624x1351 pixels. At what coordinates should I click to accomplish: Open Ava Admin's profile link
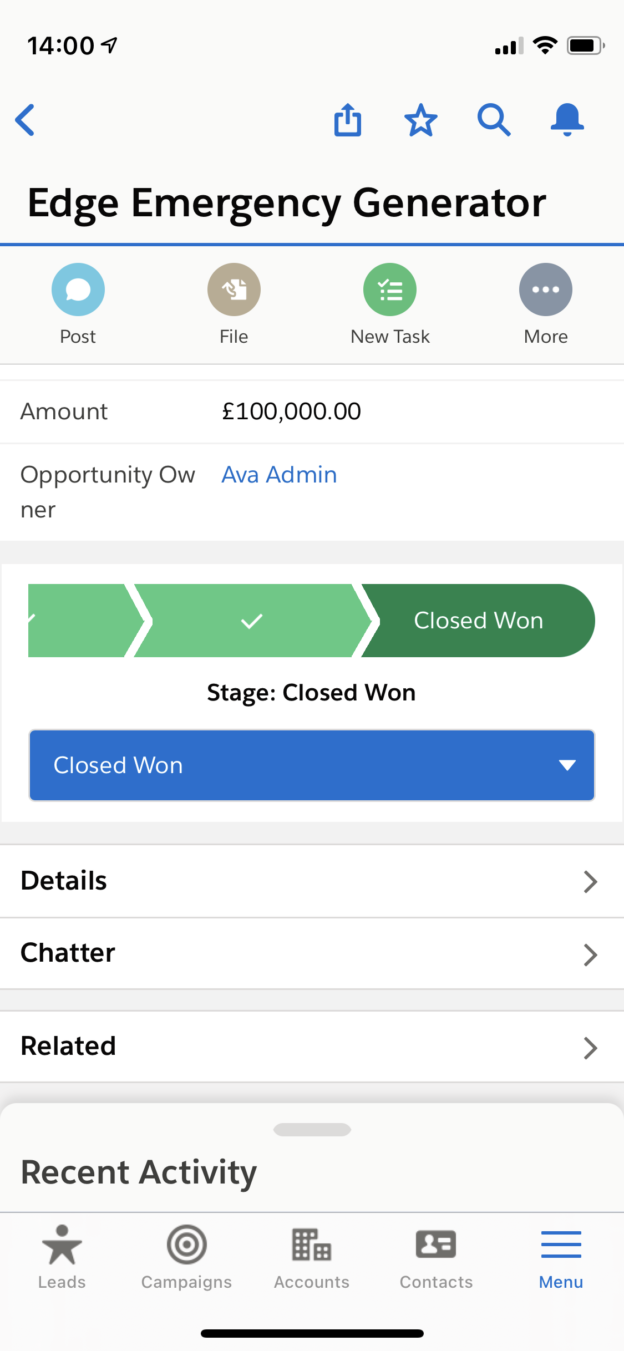279,474
